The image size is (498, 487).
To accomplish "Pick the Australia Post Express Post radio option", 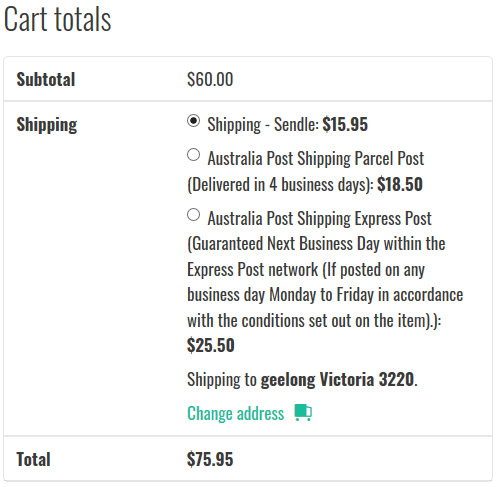I will pos(193,215).
